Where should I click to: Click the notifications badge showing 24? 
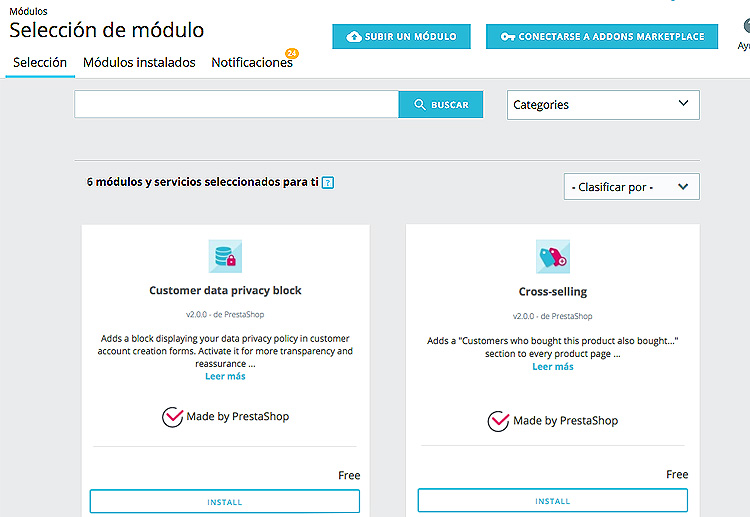click(x=292, y=53)
